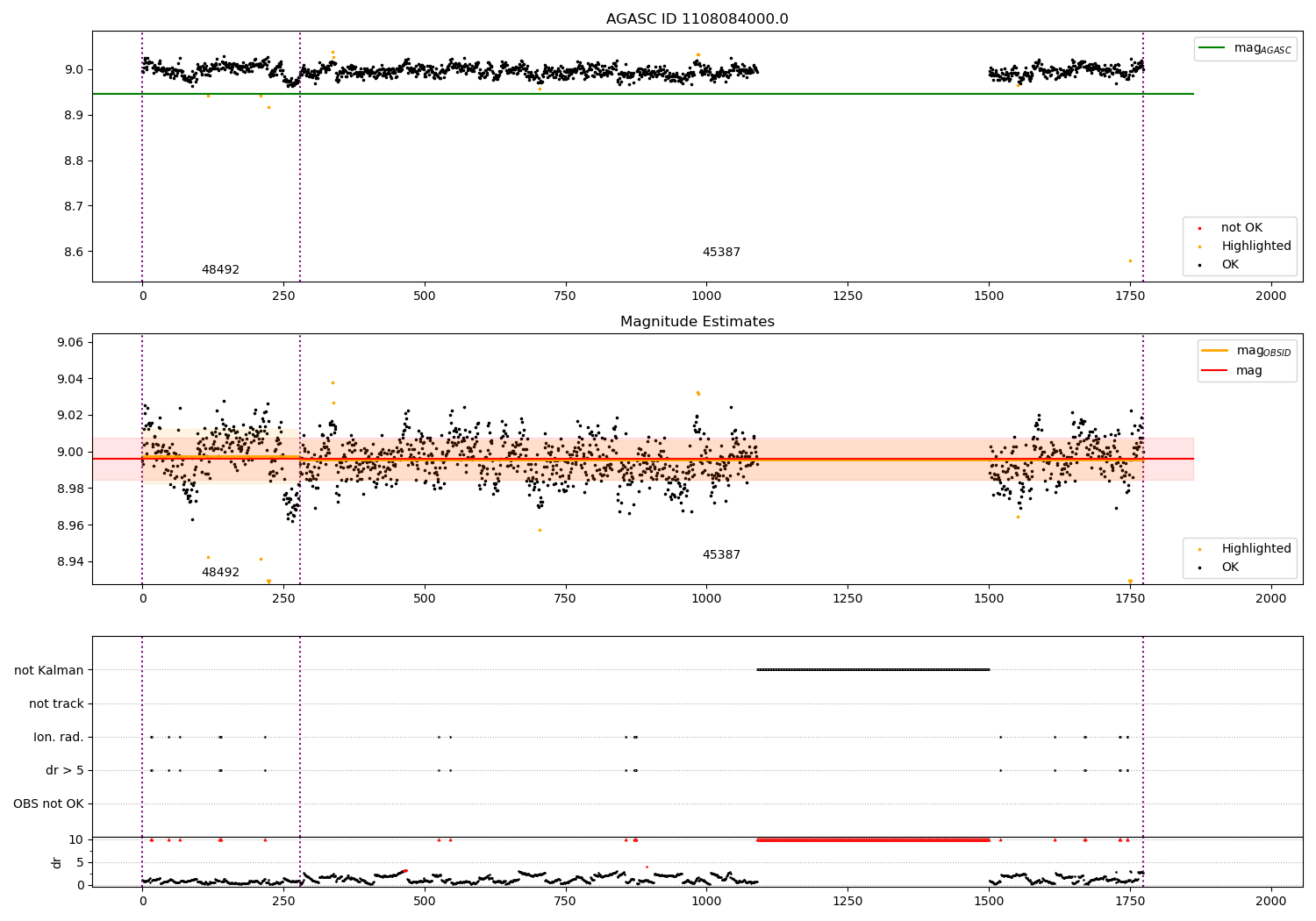Click x-axis tick 1250 under the top plot

[x=848, y=296]
